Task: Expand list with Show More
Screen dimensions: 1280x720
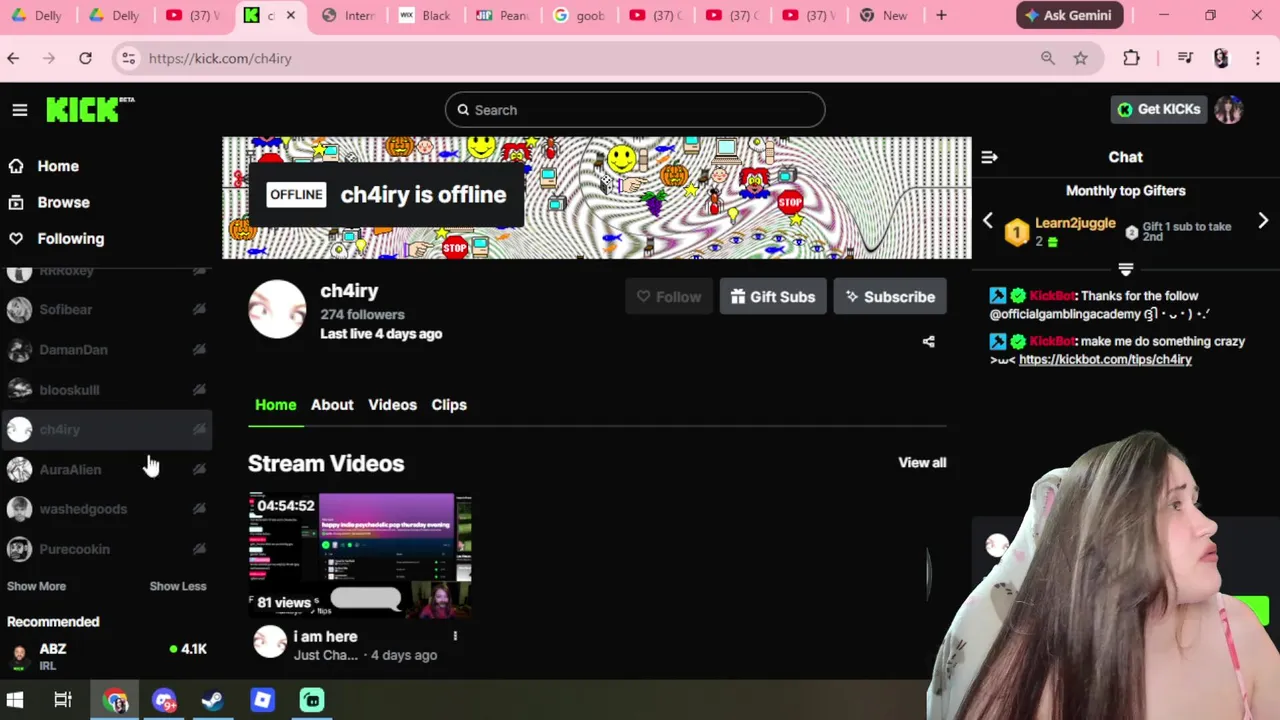Action: point(36,586)
